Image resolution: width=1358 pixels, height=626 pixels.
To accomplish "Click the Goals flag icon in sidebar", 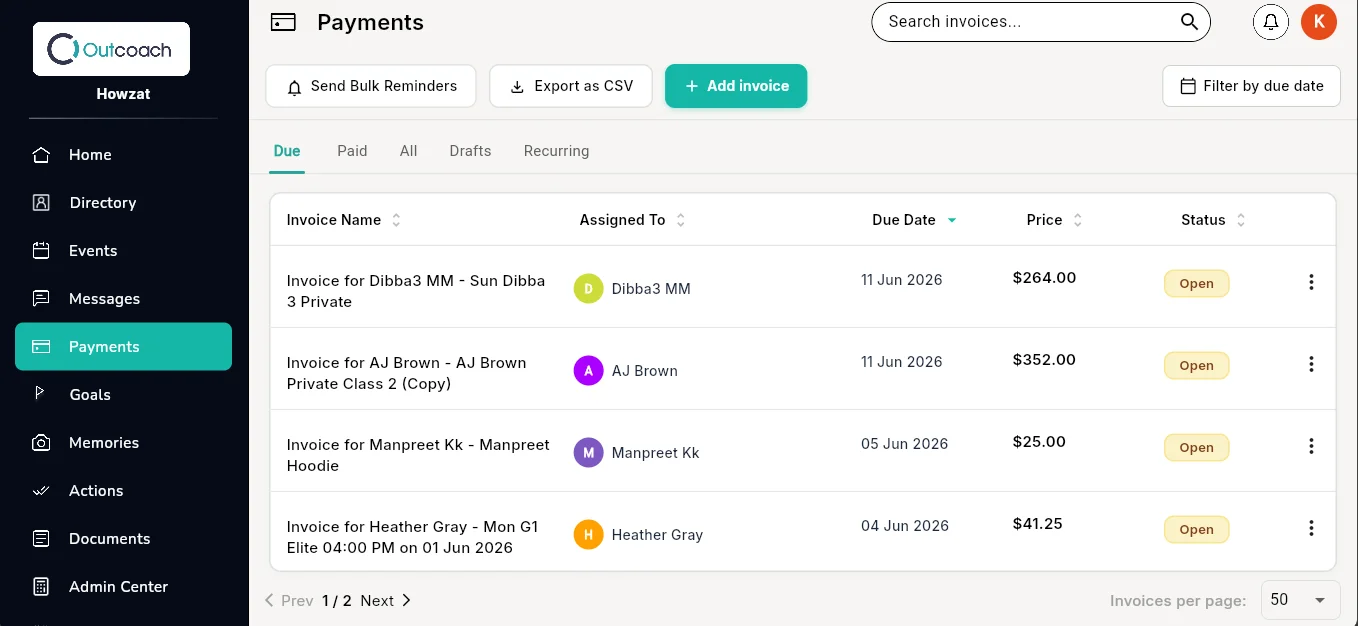I will 41,394.
